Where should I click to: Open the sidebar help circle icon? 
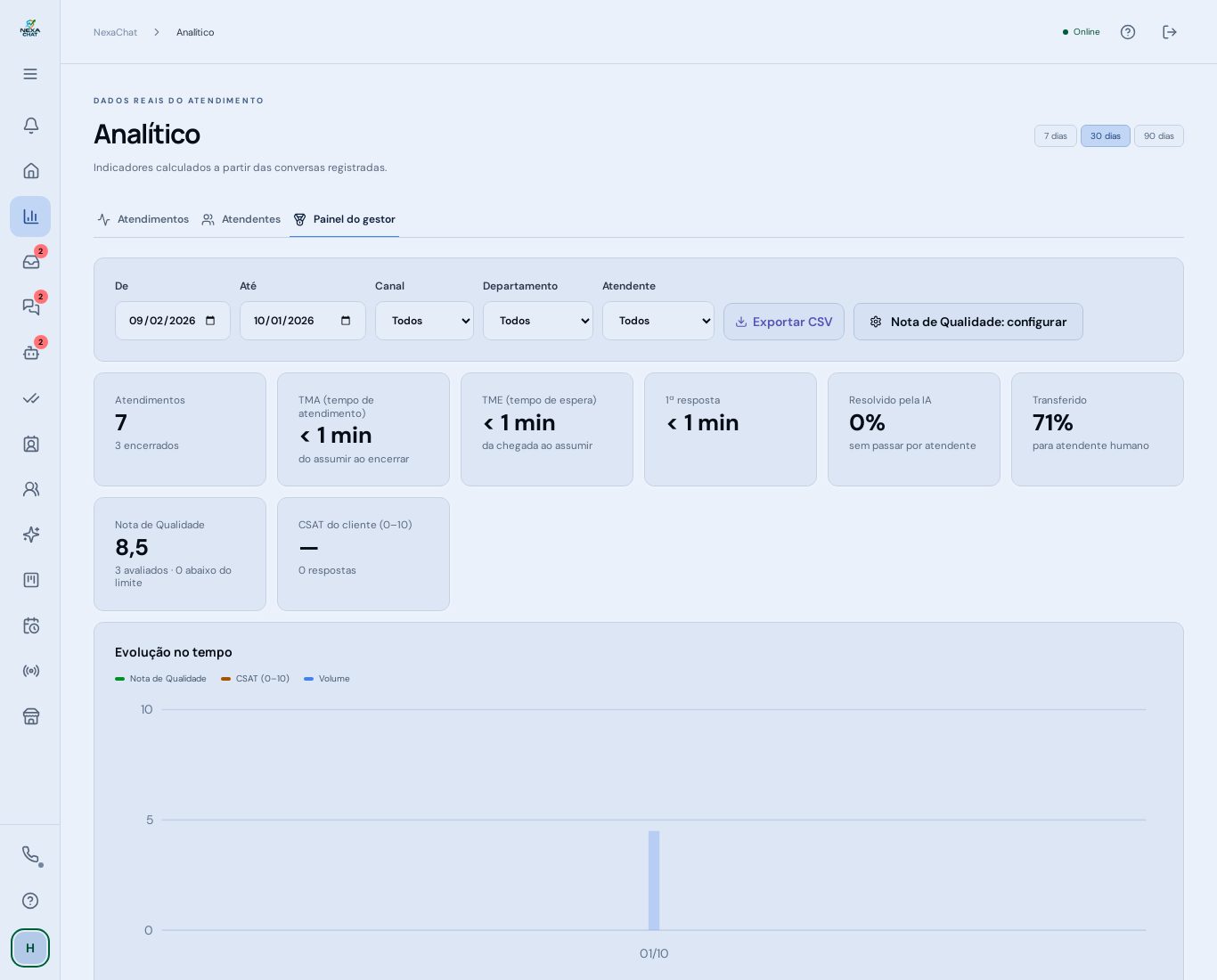coord(30,901)
